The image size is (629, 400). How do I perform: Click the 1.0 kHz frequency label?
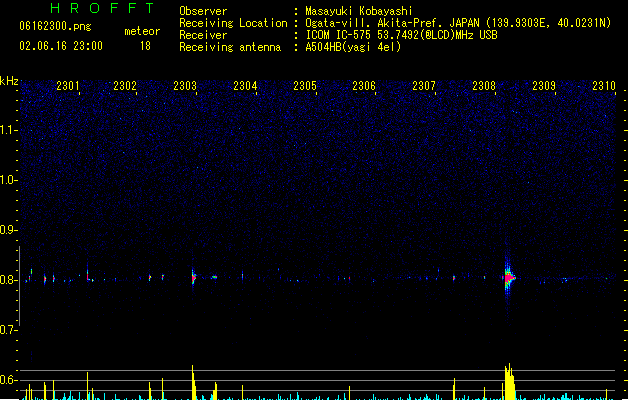[x=8, y=179]
